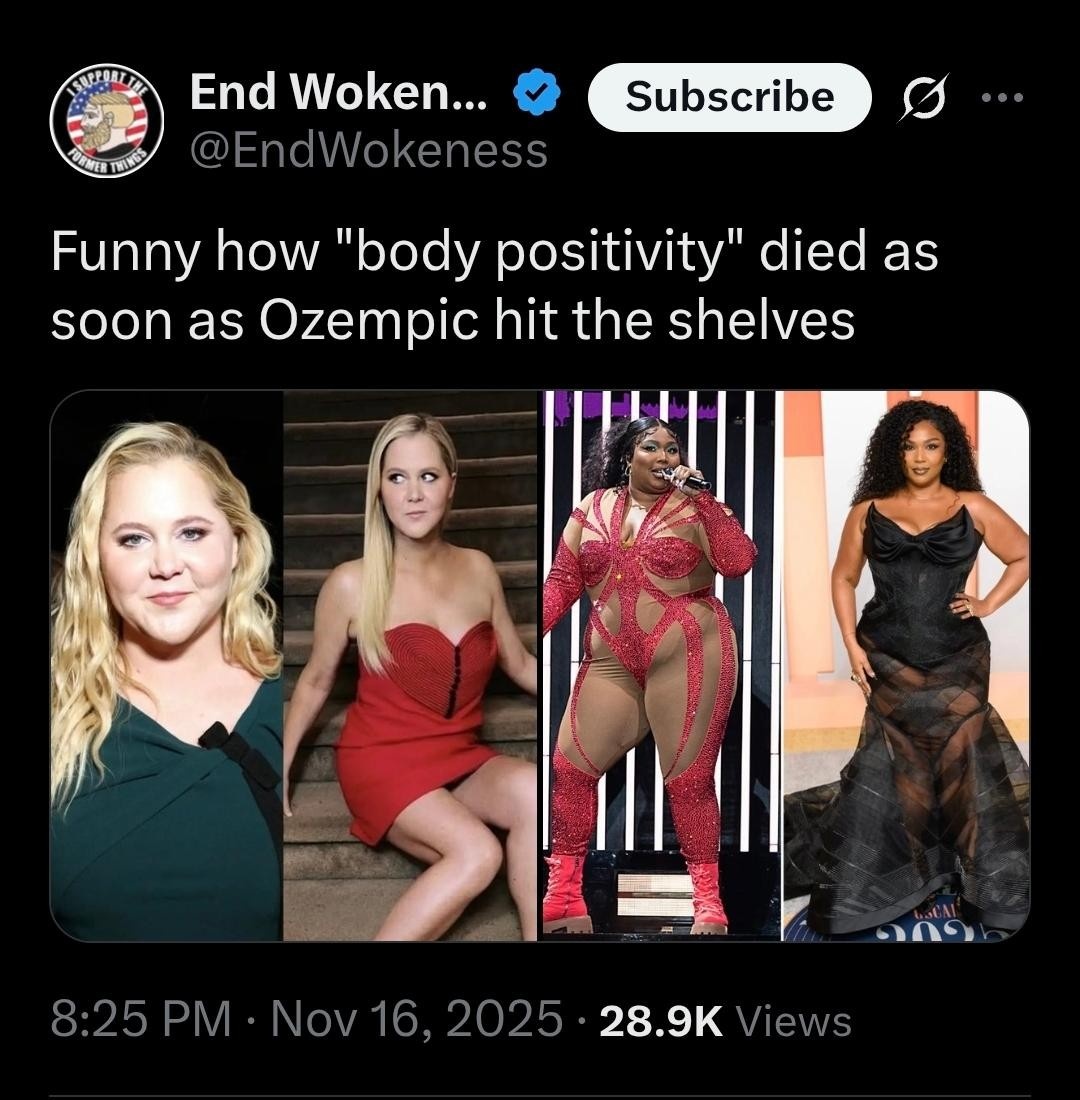Open the Nov 16, 2025 date link
The image size is (1080, 1100).
tap(416, 1021)
